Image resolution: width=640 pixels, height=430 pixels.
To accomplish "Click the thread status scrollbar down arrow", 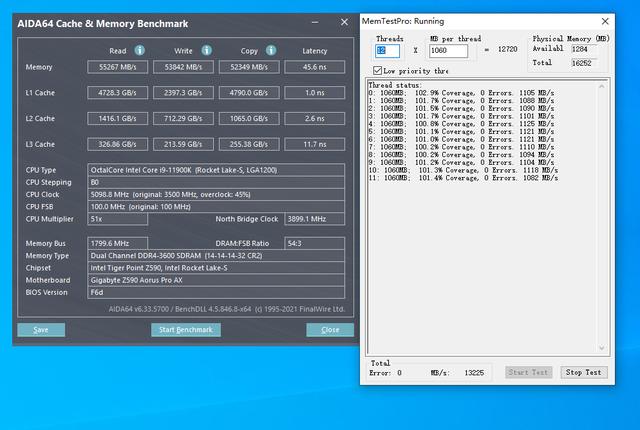I will coord(602,348).
